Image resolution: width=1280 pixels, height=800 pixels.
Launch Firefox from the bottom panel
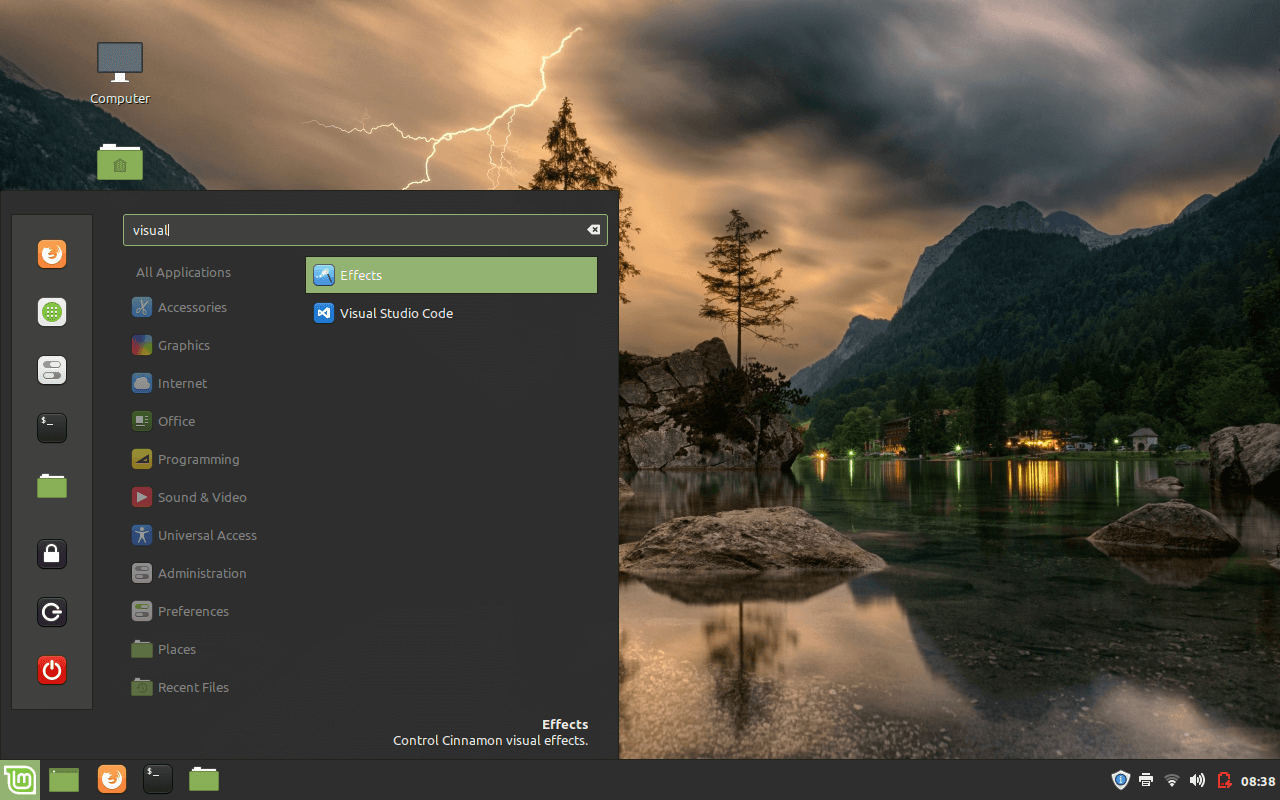click(x=112, y=779)
